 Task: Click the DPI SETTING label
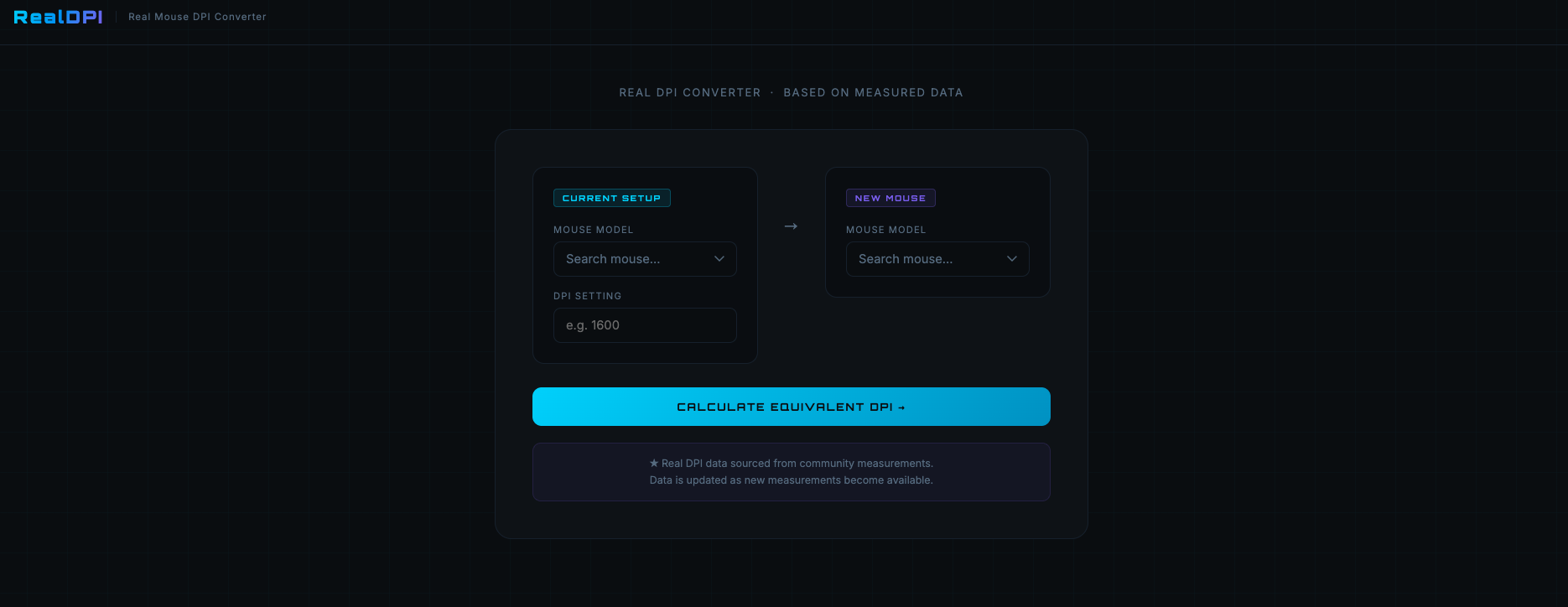tap(587, 296)
